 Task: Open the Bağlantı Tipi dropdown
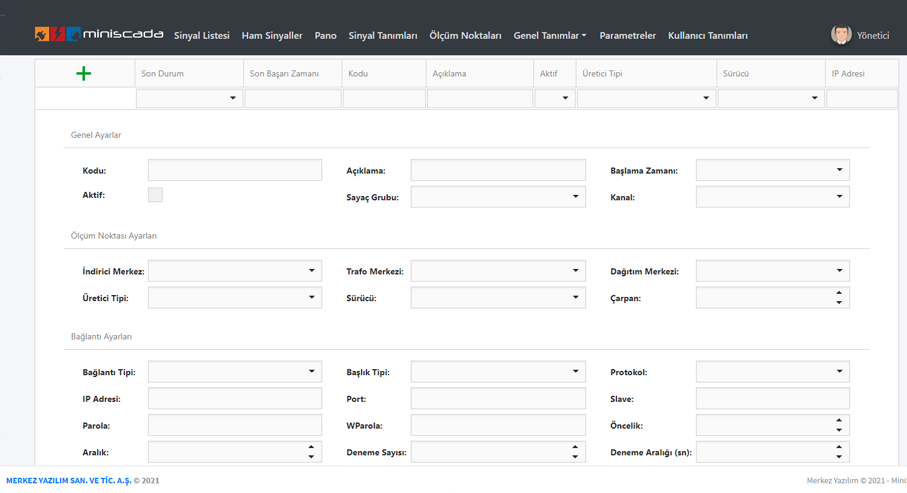tap(311, 372)
